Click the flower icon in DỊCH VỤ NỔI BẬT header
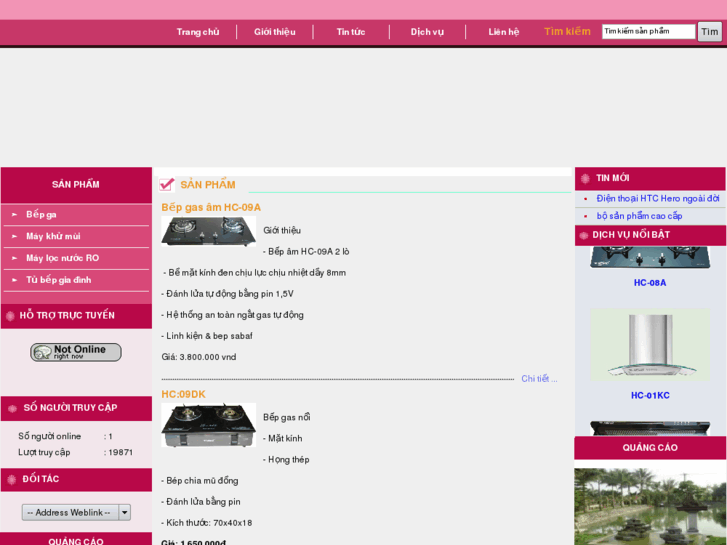The image size is (727, 545). 584,235
